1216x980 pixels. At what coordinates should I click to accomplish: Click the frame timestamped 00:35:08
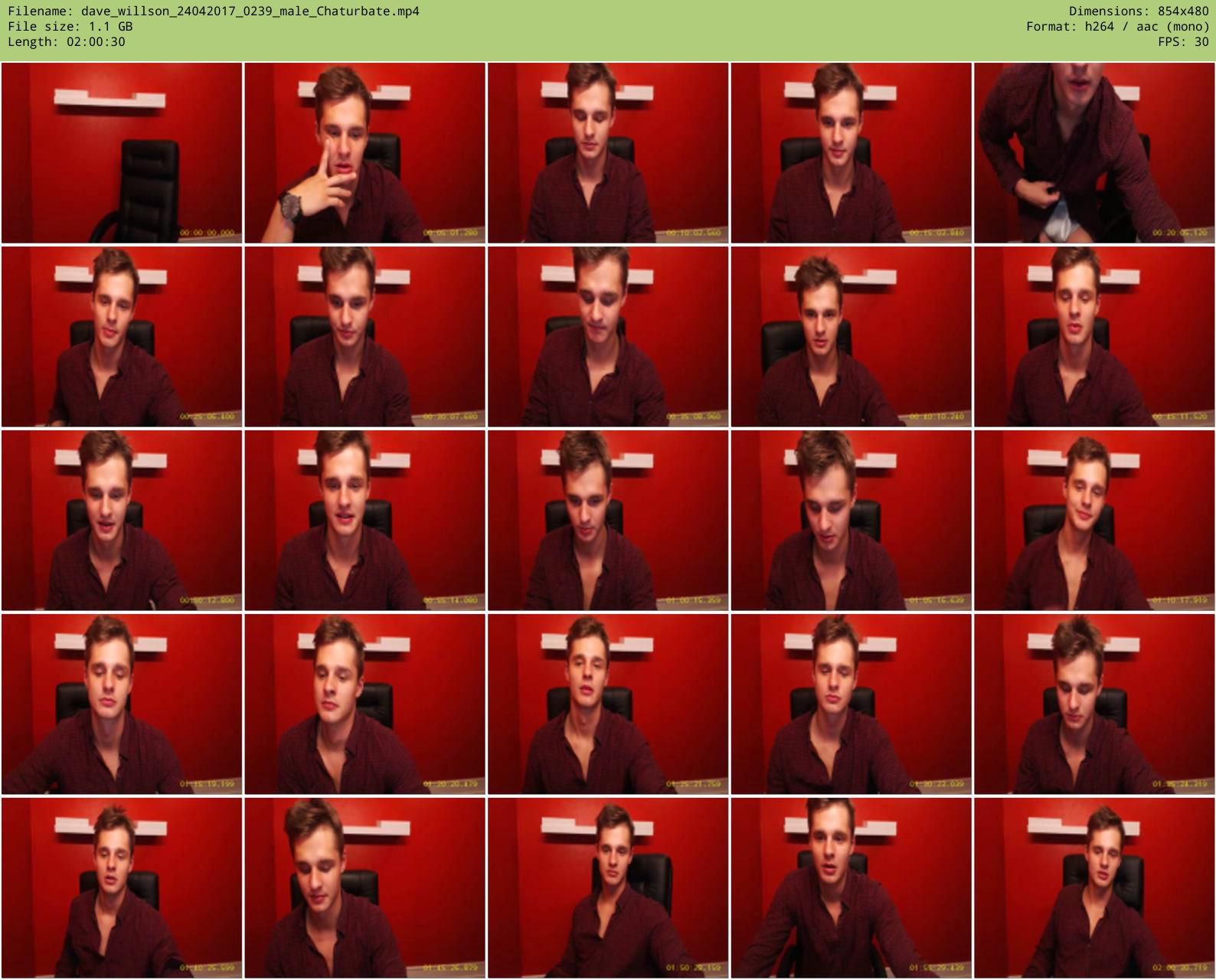click(608, 337)
